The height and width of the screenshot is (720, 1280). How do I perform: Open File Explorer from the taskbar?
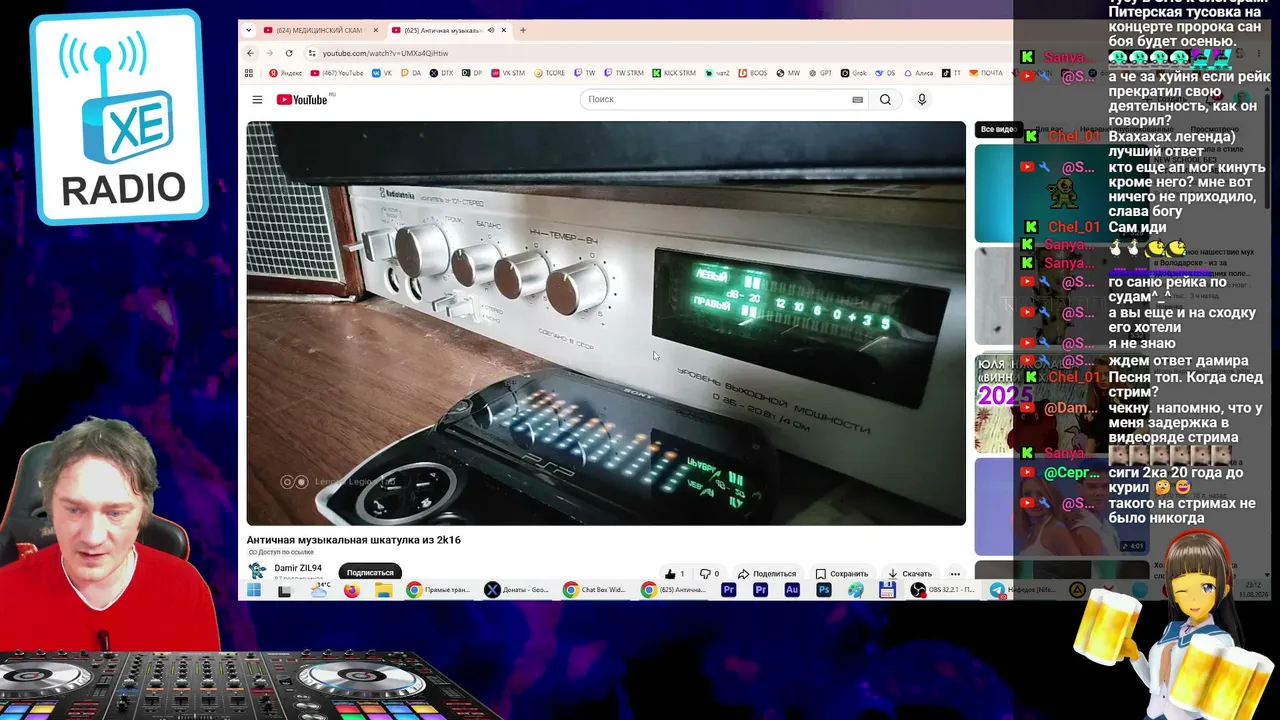384,591
